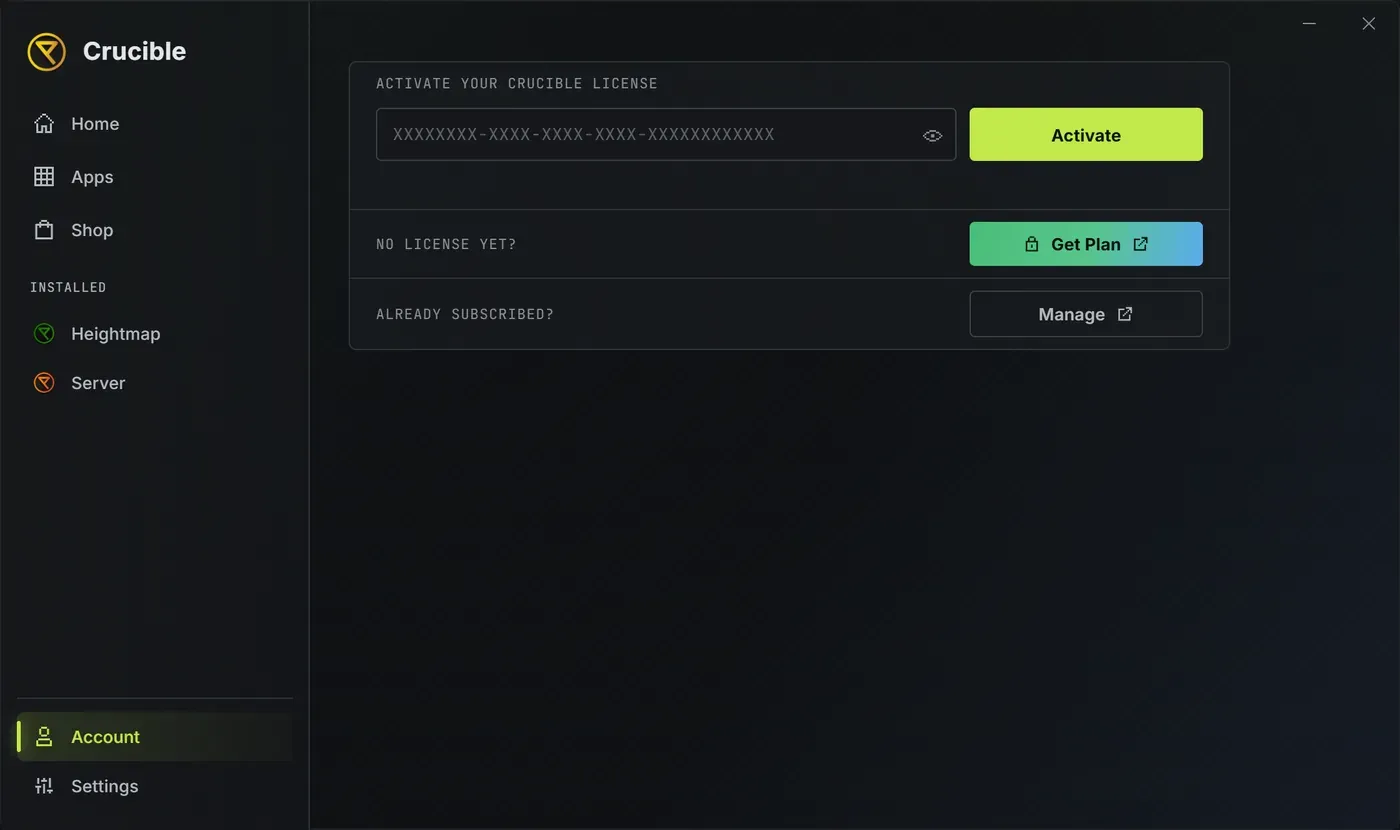The image size is (1400, 830).
Task: Click the Manage subscription button
Action: click(1086, 314)
